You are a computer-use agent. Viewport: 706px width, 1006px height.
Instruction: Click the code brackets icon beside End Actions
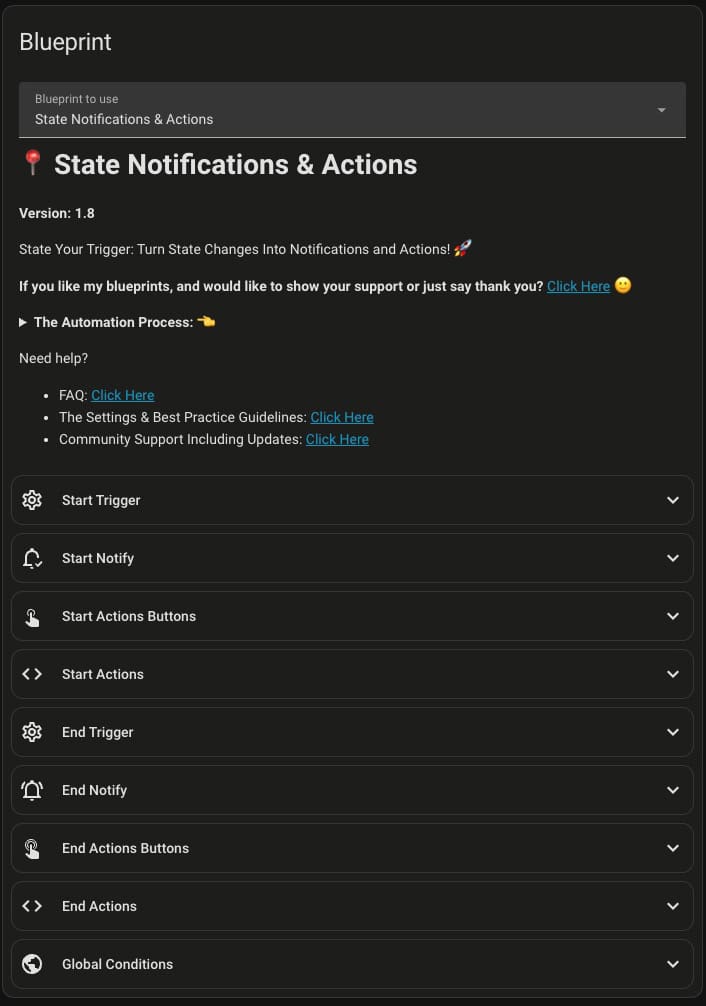coord(32,906)
